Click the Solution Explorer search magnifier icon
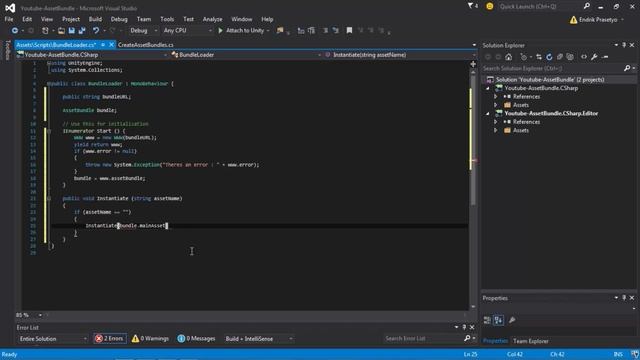This screenshot has width=640, height=360. (627, 69)
